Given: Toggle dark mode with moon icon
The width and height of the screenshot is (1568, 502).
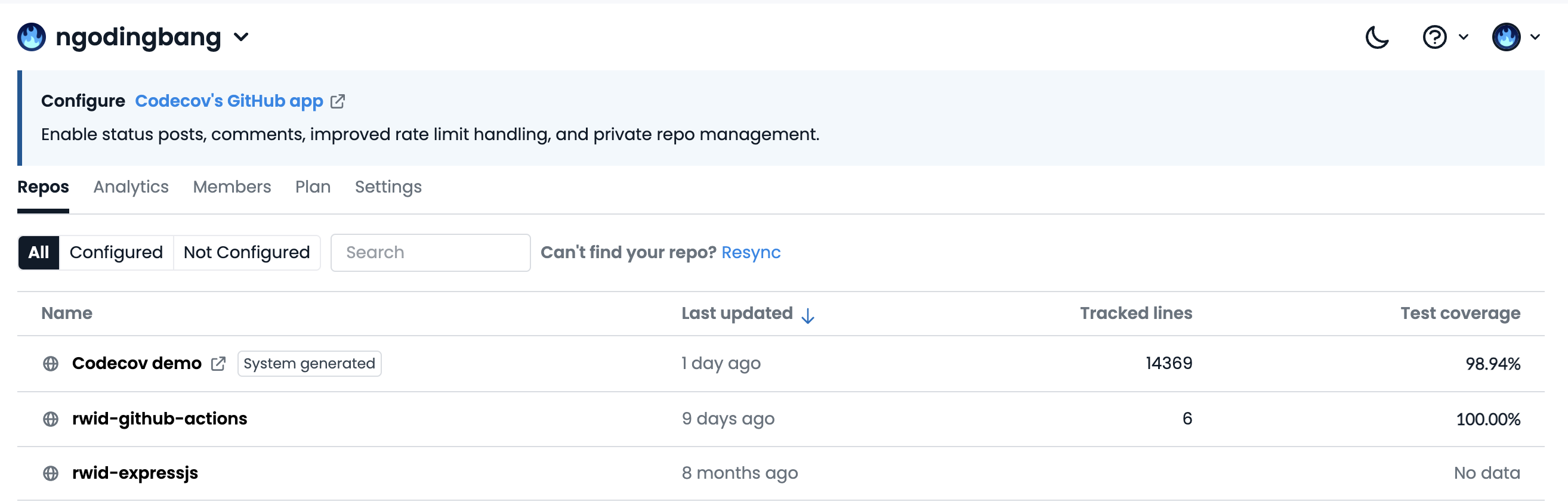Looking at the screenshot, I should pyautogui.click(x=1377, y=37).
